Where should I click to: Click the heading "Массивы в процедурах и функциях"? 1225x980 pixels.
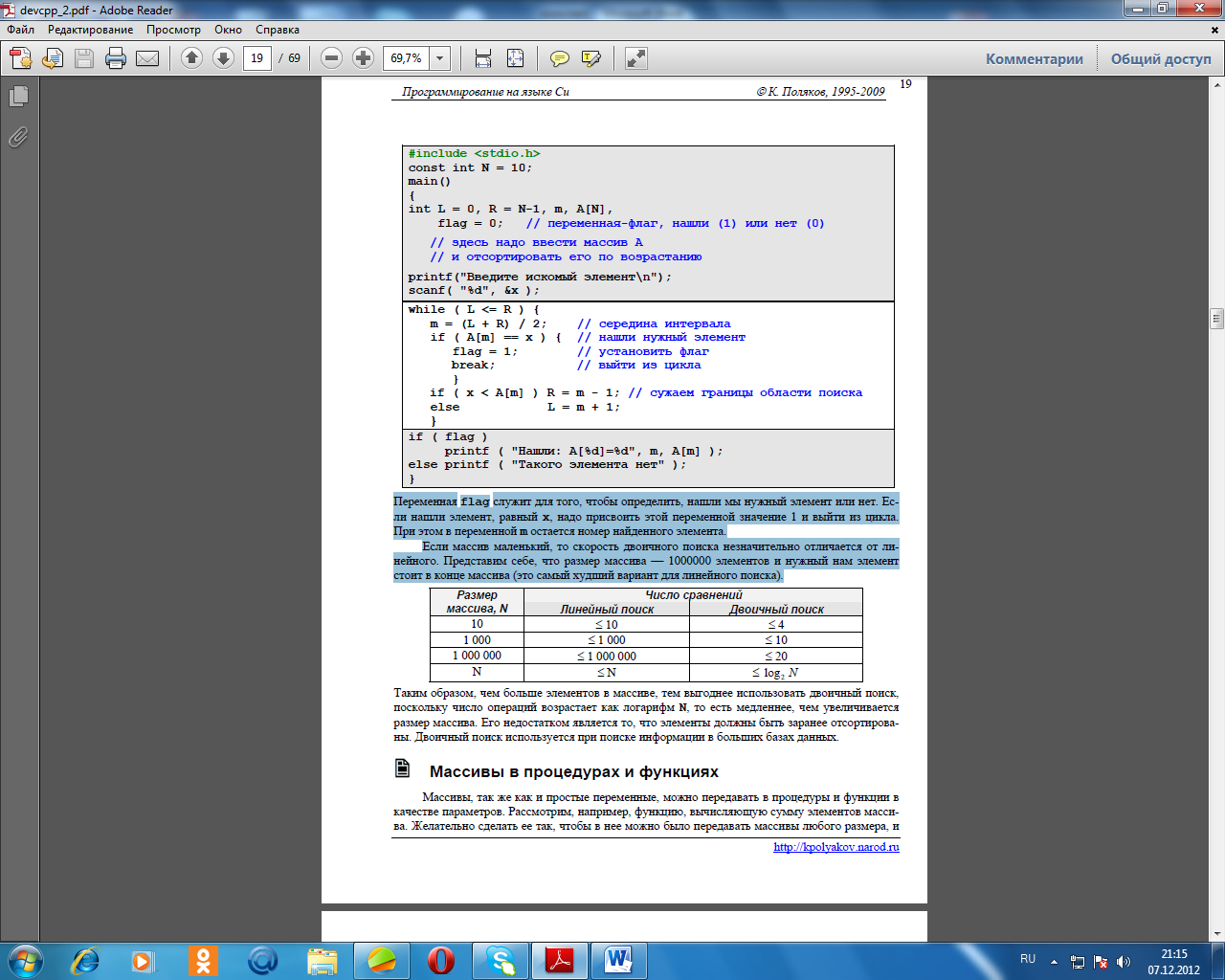coord(574,771)
